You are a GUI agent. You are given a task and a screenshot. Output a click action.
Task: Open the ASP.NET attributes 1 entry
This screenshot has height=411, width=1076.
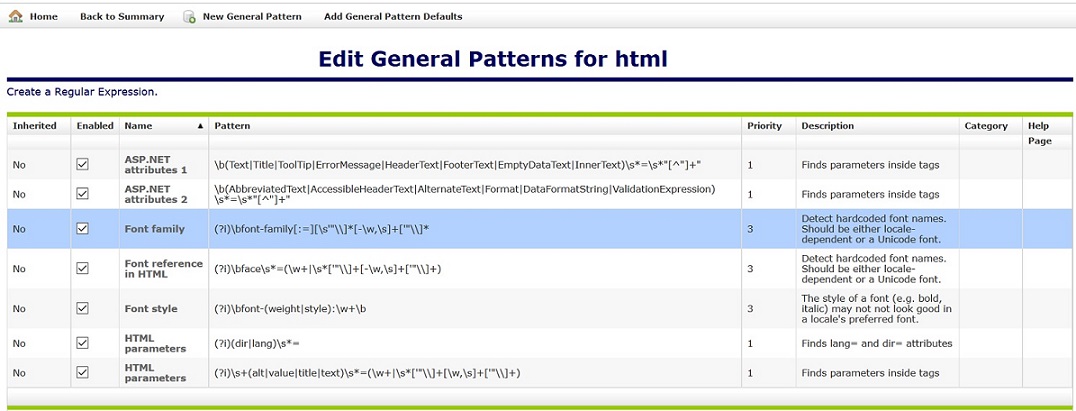(x=155, y=164)
